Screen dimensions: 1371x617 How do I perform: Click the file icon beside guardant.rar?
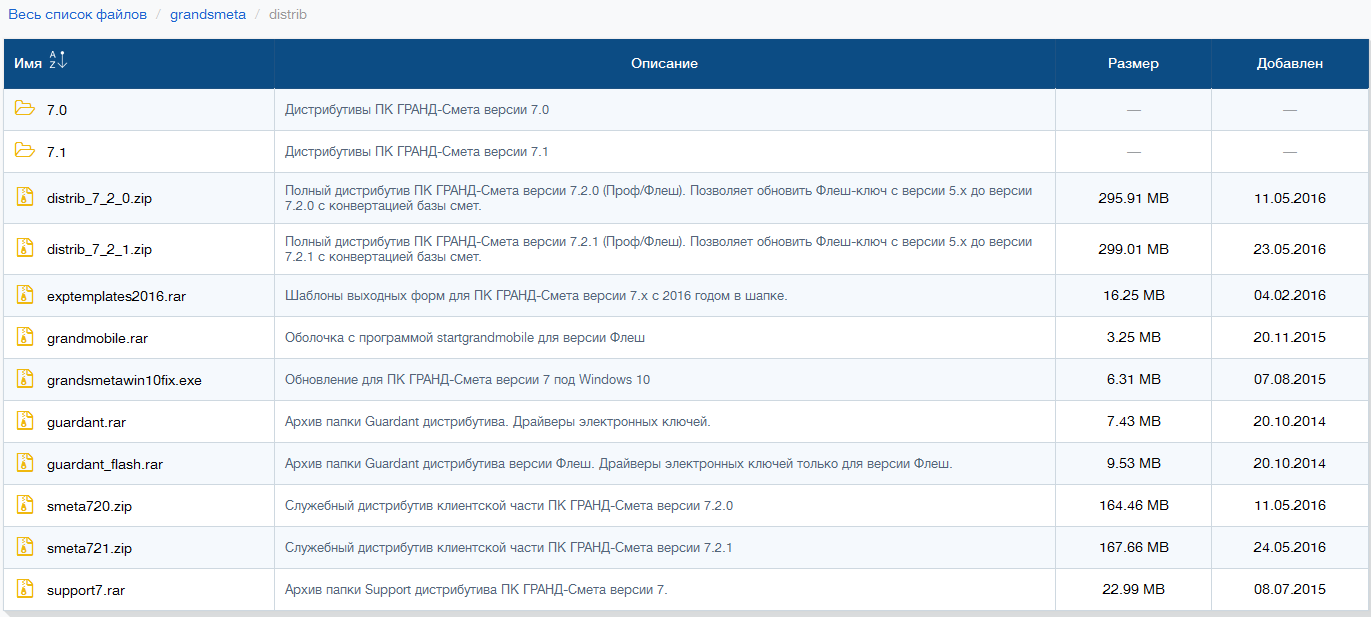click(x=25, y=421)
